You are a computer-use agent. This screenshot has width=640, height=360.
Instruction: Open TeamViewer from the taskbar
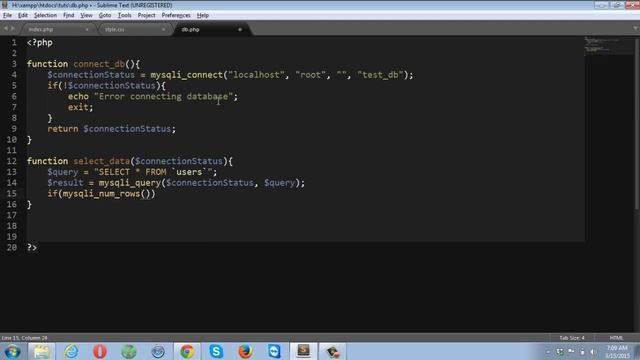pos(274,351)
